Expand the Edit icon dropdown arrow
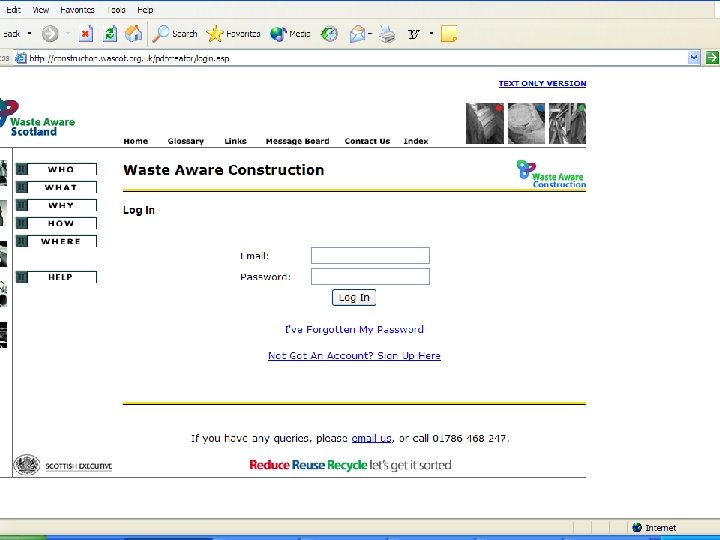 click(431, 34)
